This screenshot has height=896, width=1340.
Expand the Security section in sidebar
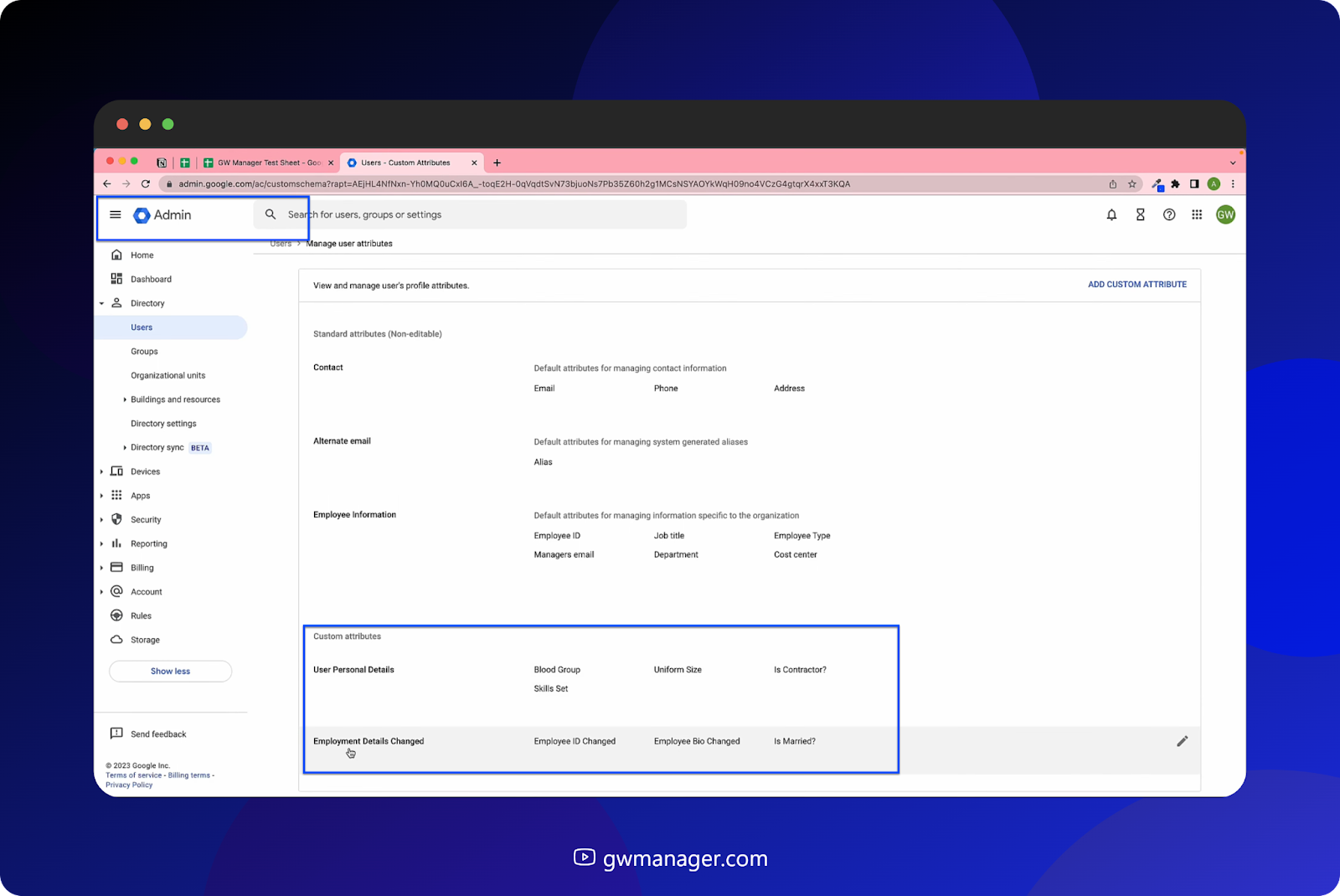point(103,519)
